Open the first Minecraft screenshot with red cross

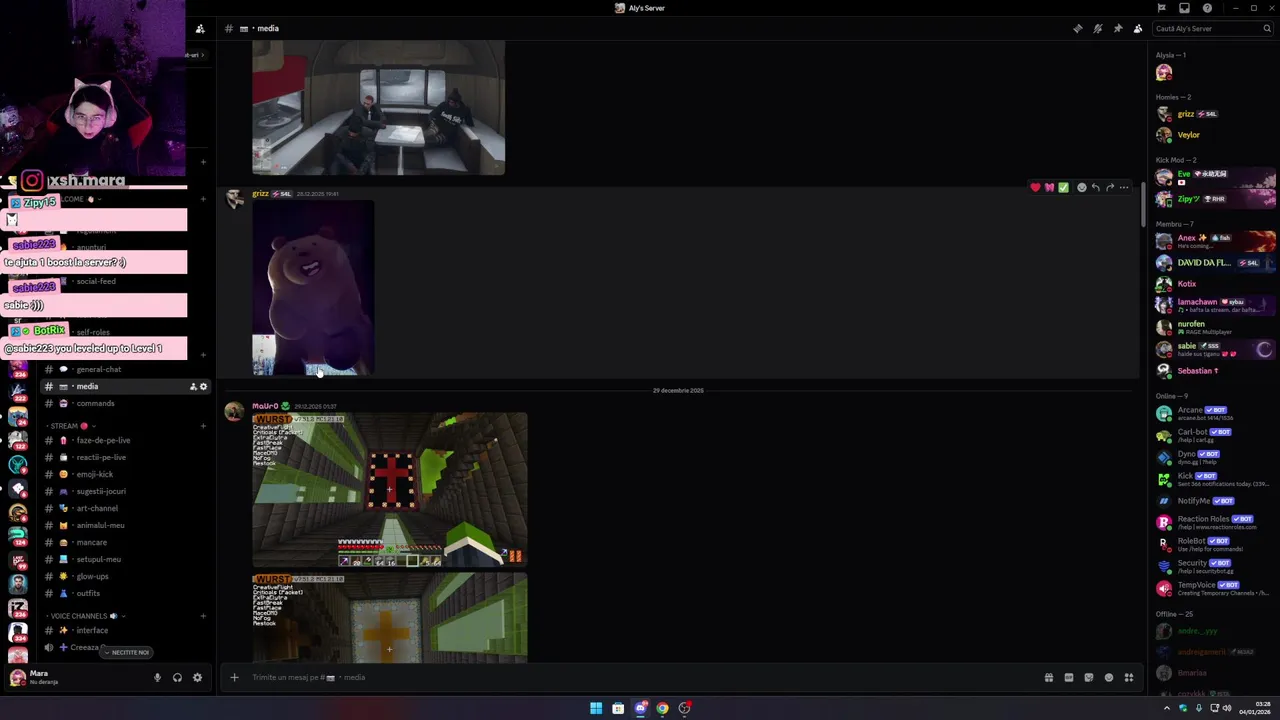389,489
